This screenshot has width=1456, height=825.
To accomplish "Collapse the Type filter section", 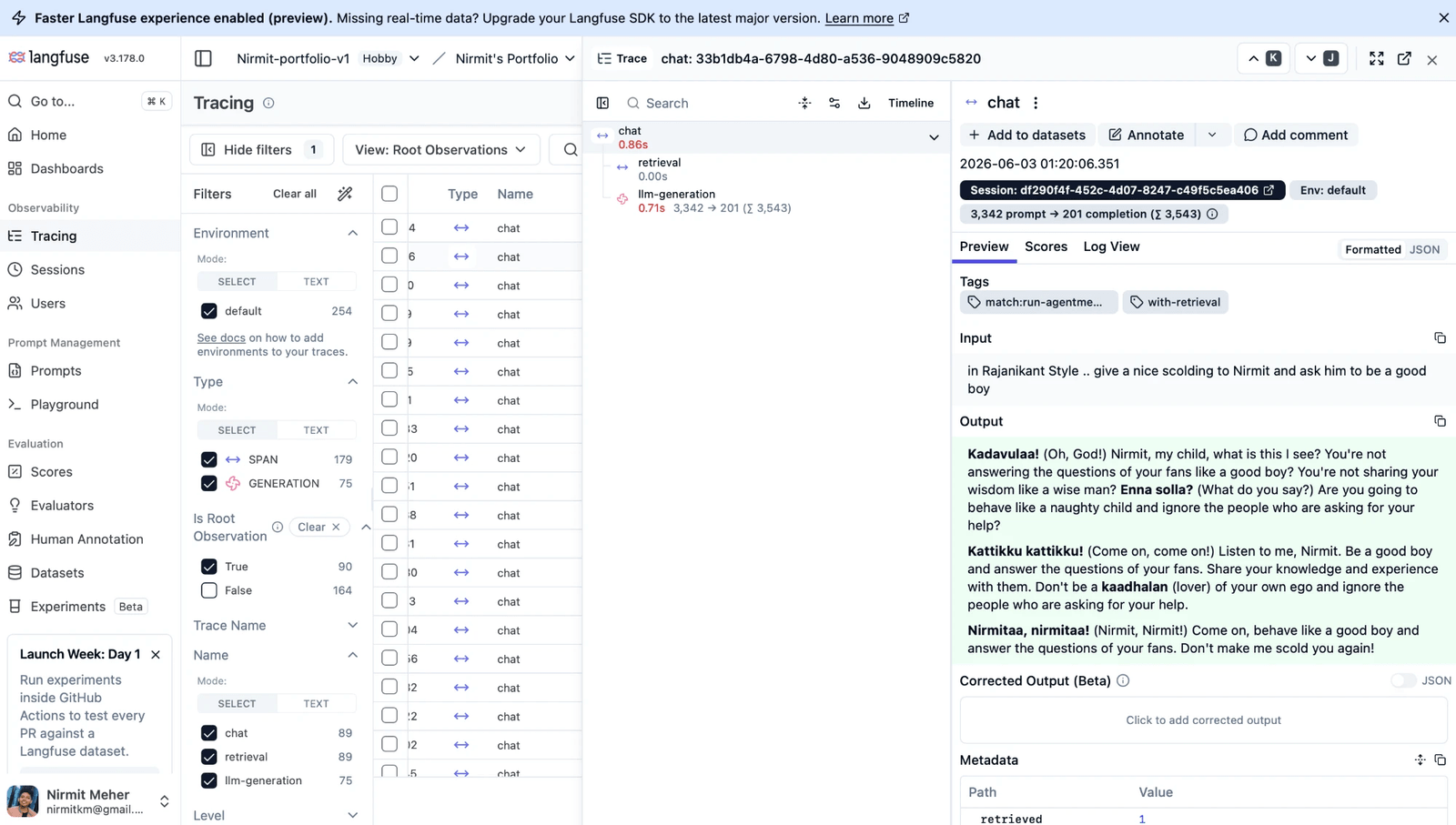I will [353, 381].
